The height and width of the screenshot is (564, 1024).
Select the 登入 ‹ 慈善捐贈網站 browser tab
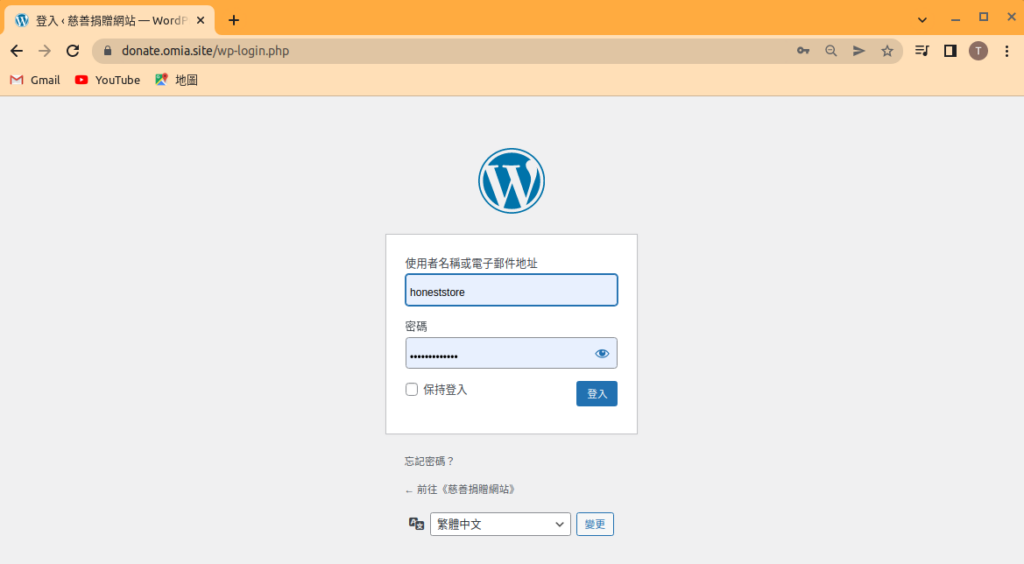105,20
